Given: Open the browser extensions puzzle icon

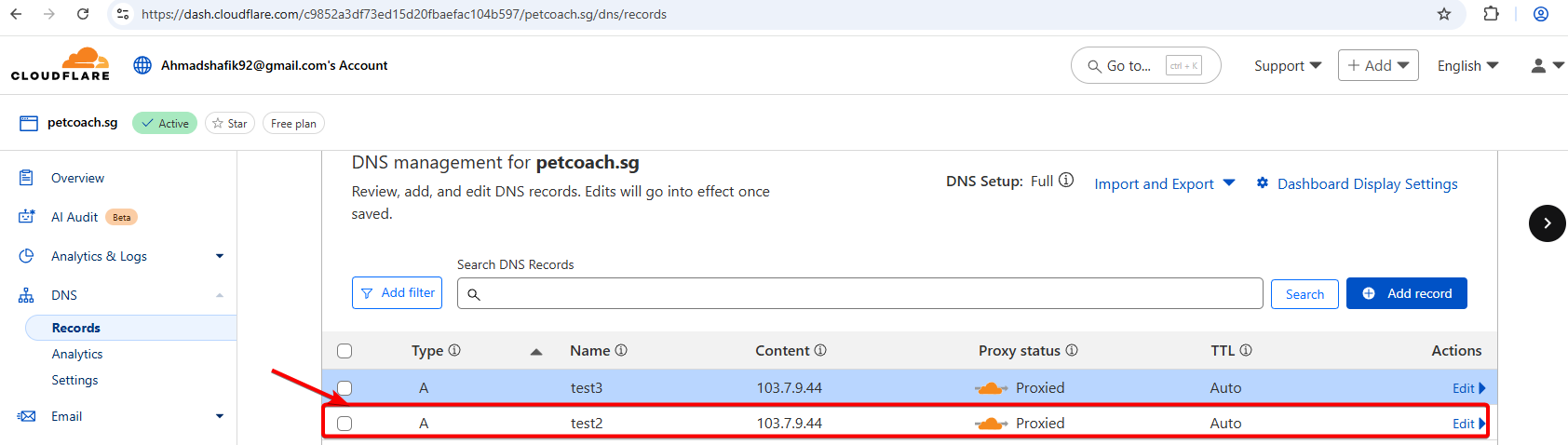Looking at the screenshot, I should 1491,14.
